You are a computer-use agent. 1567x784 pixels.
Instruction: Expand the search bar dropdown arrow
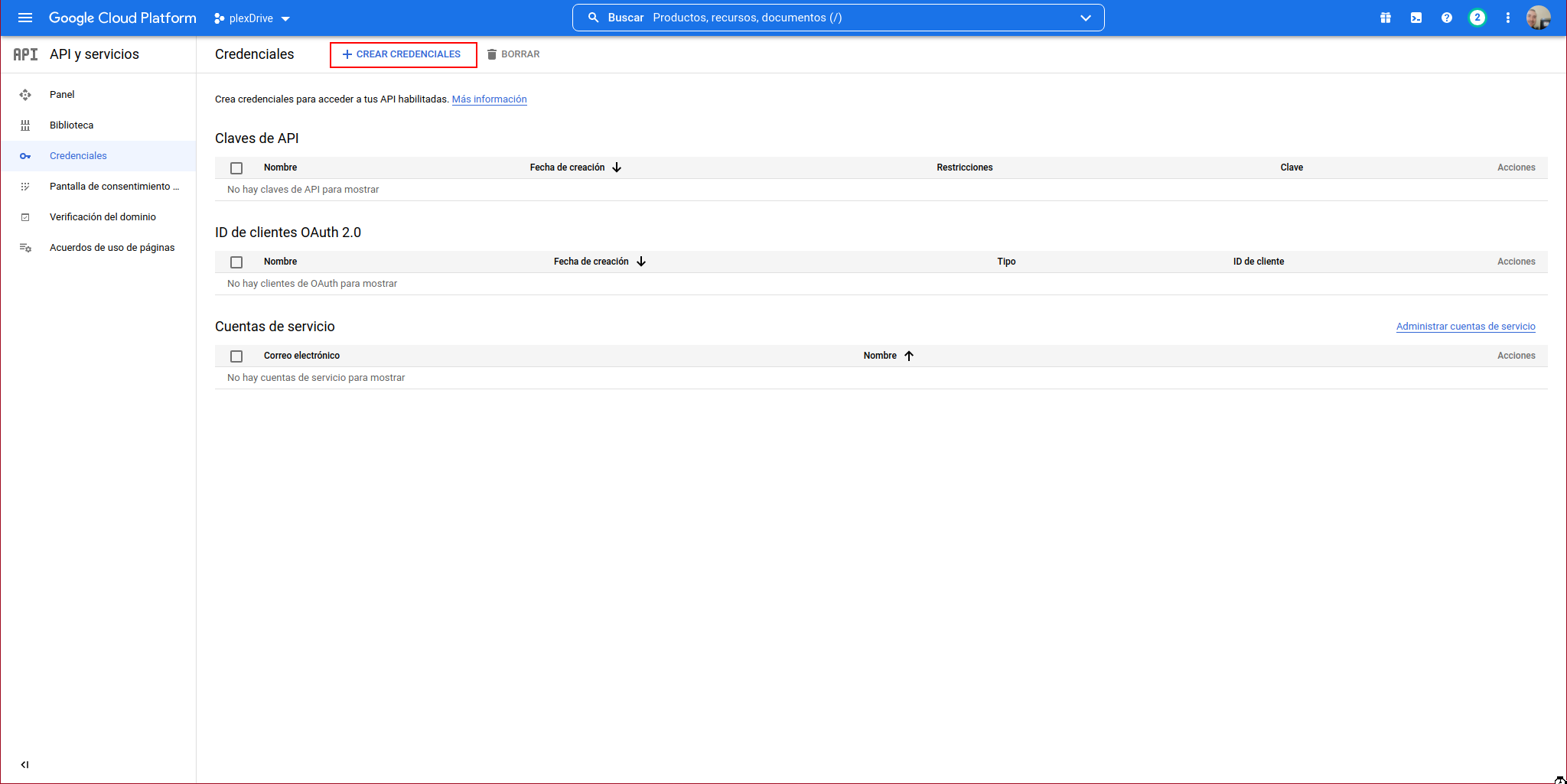1085,18
